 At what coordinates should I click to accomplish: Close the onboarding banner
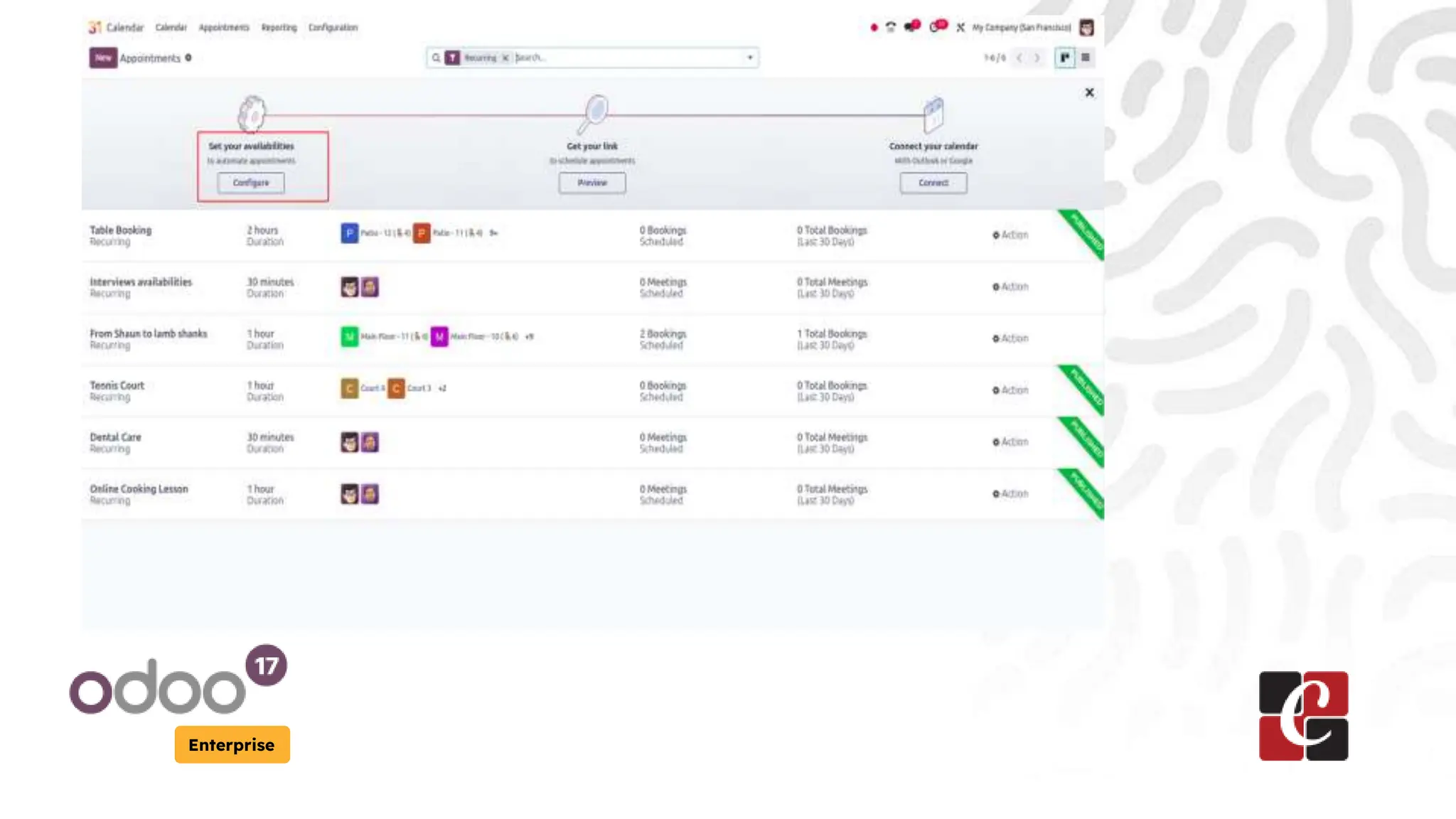click(1089, 92)
